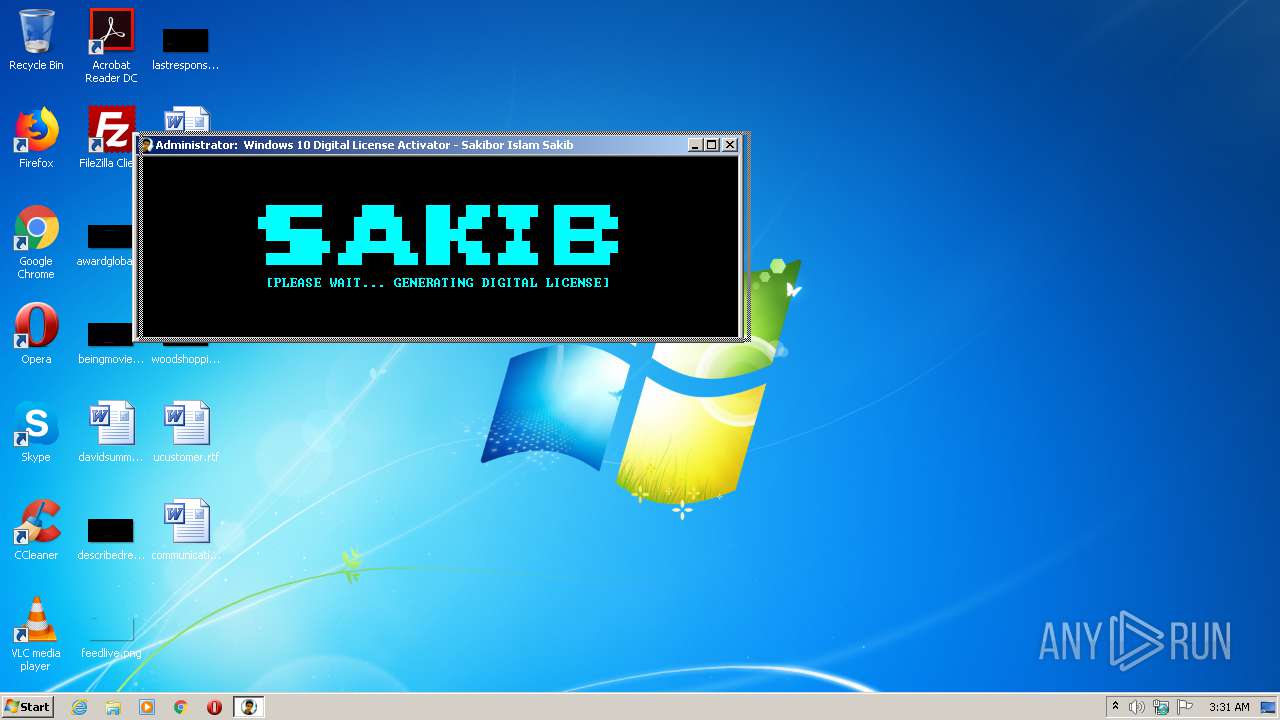Open the FileZilla Client desktop shortcut
The image size is (1280, 720).
(108, 138)
